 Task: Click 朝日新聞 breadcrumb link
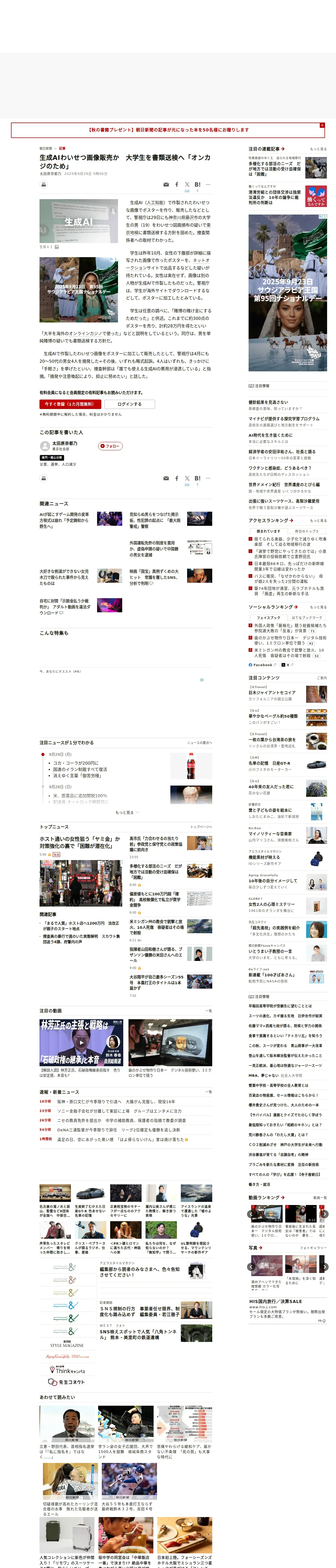pos(46,148)
